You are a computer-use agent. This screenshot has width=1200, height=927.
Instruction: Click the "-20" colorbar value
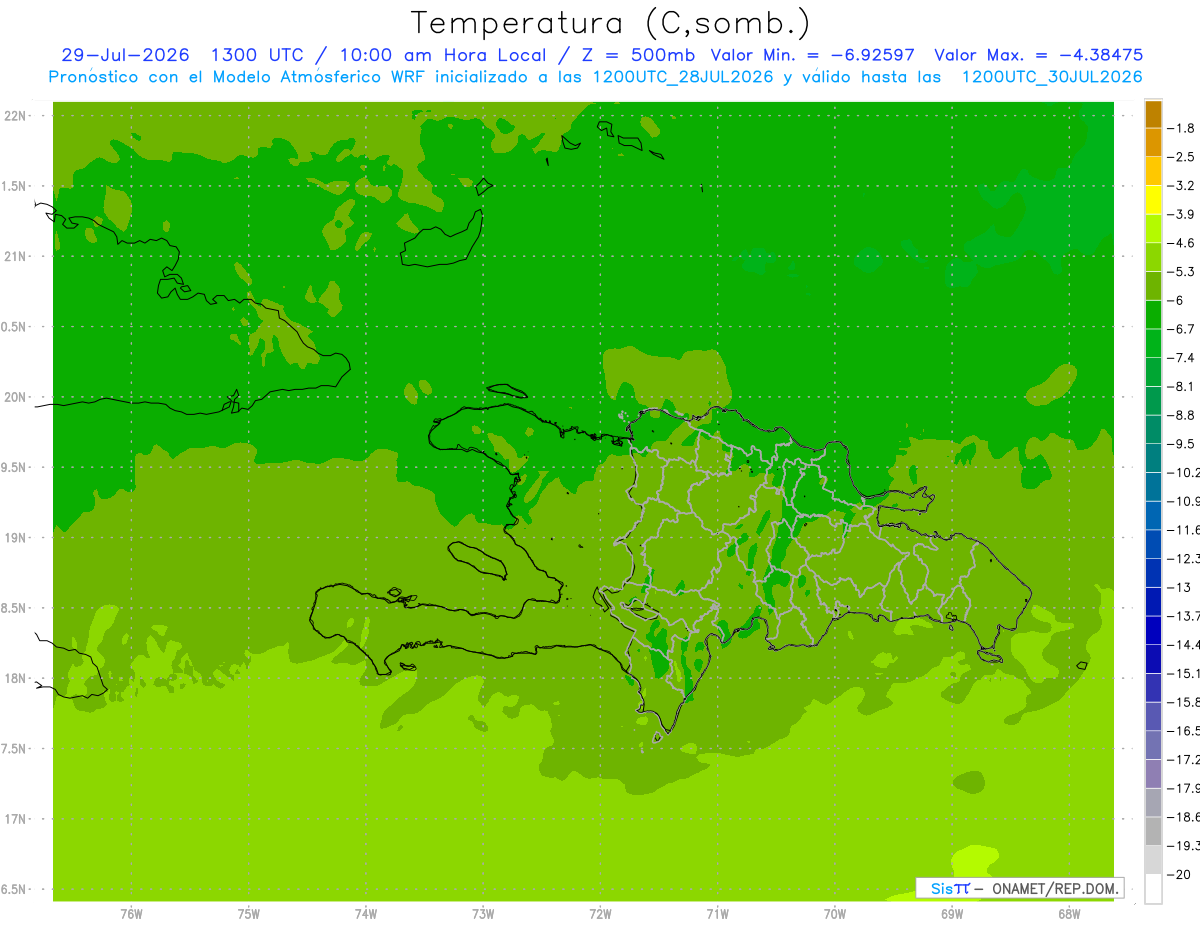[x=1179, y=874]
